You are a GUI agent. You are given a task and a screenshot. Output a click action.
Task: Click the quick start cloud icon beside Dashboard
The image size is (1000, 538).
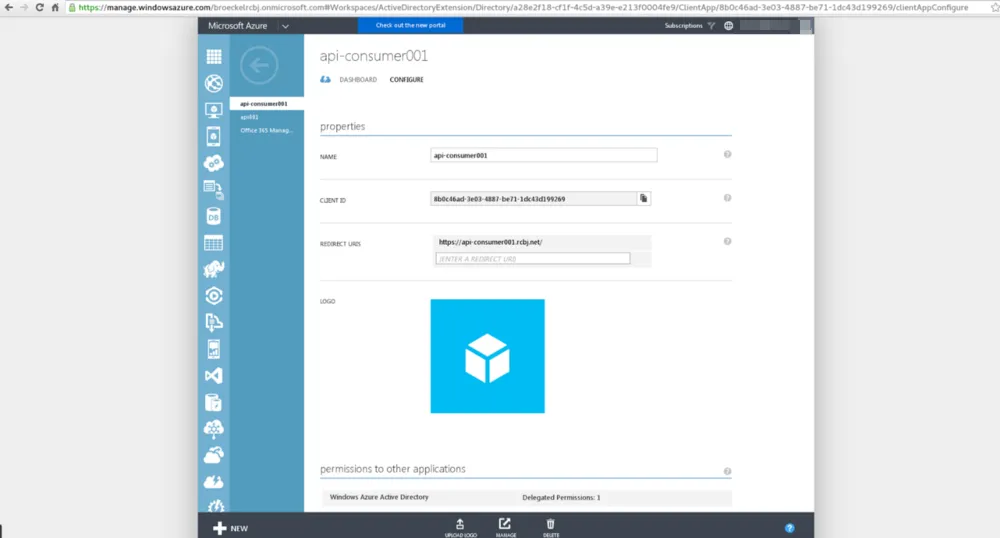[x=325, y=80]
